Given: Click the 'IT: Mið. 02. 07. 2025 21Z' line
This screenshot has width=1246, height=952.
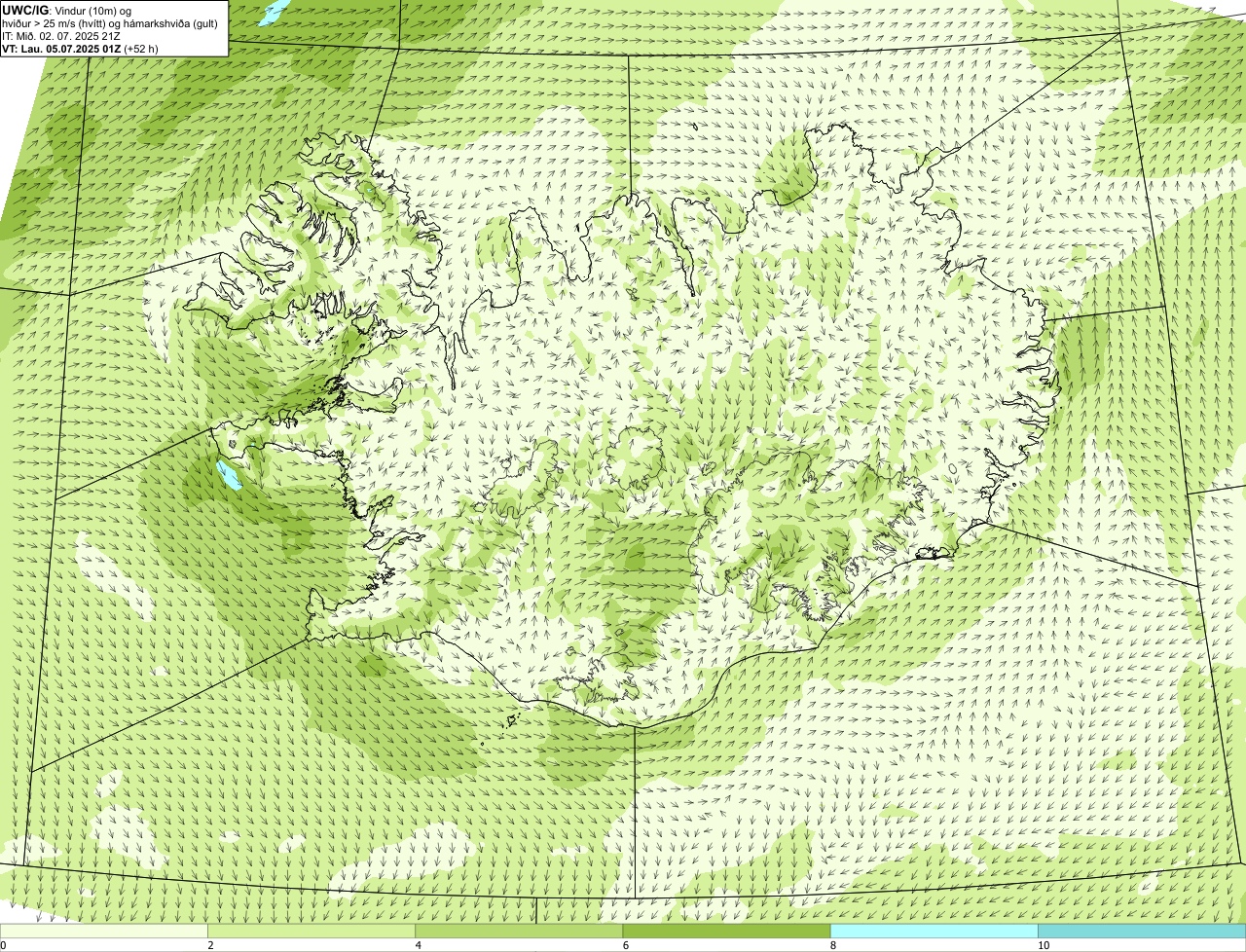Looking at the screenshot, I should pos(62,35).
